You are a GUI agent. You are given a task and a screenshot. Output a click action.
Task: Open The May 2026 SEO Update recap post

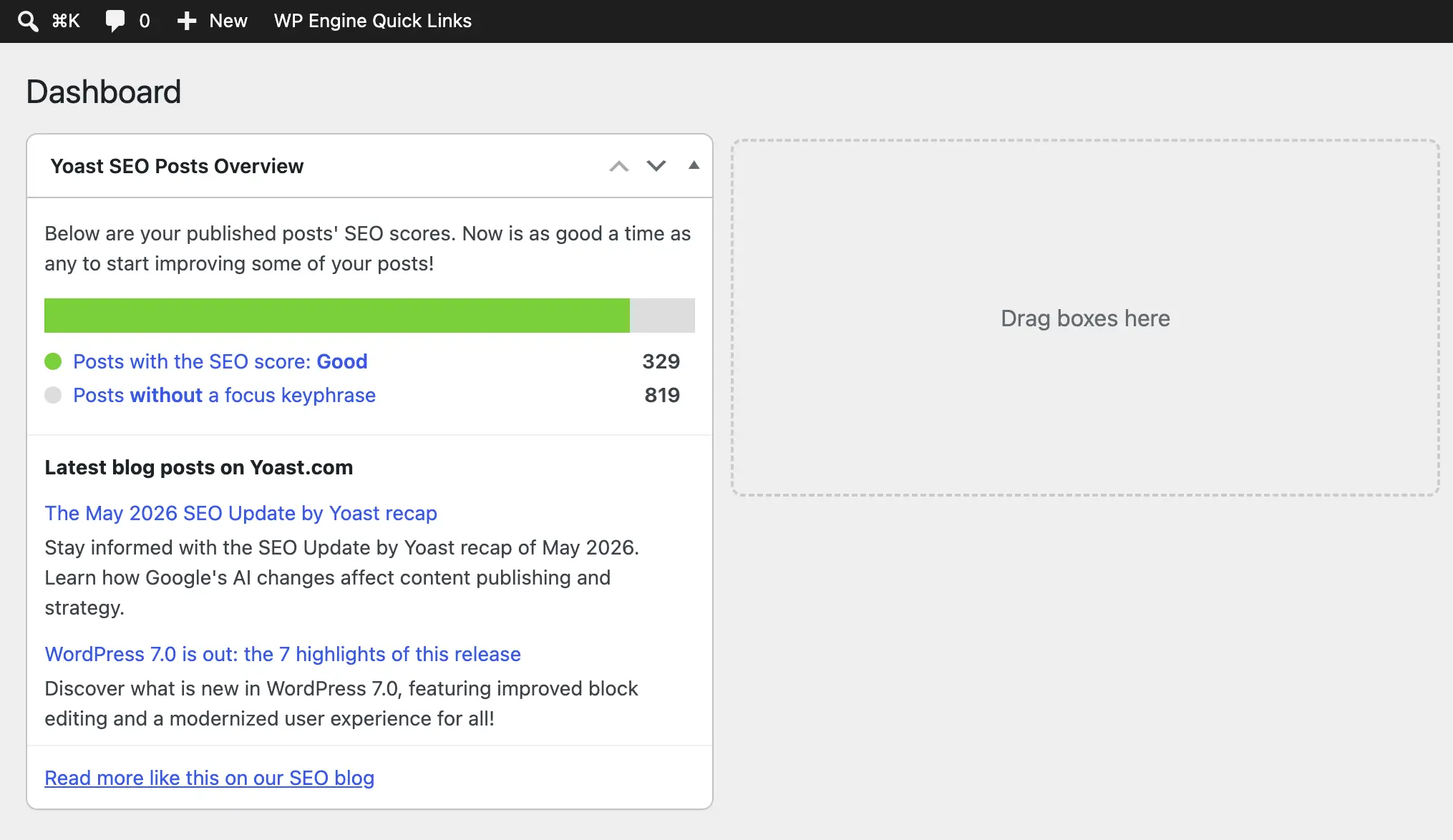click(x=240, y=513)
